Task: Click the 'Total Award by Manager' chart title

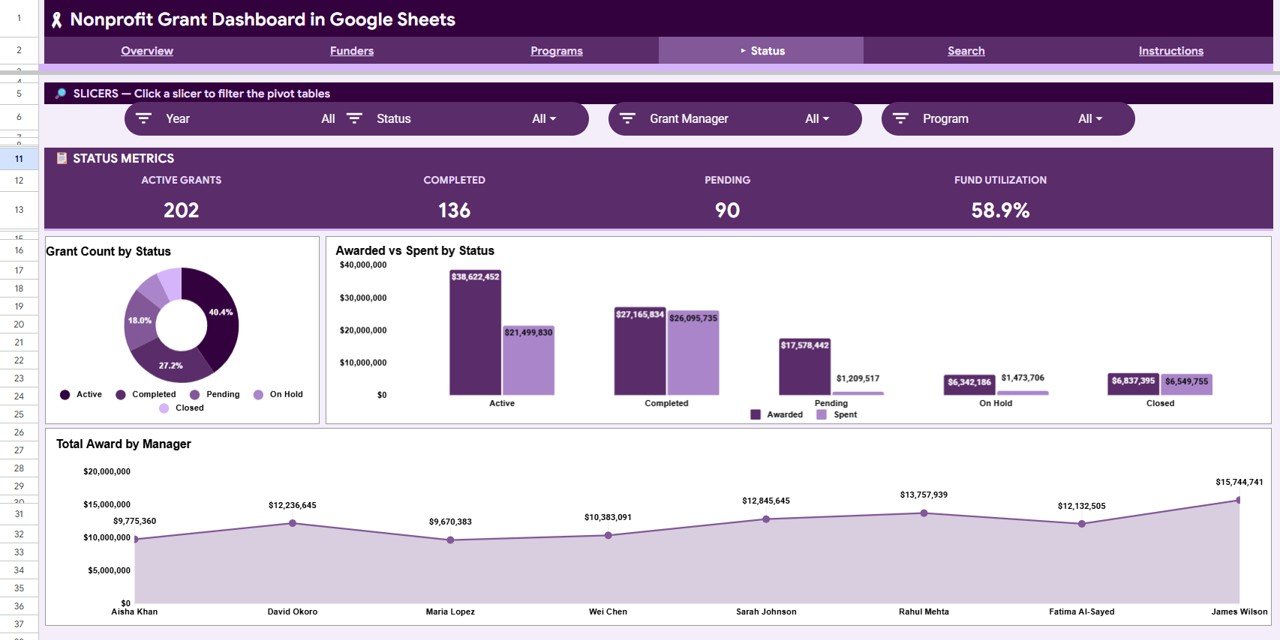Action: [123, 444]
